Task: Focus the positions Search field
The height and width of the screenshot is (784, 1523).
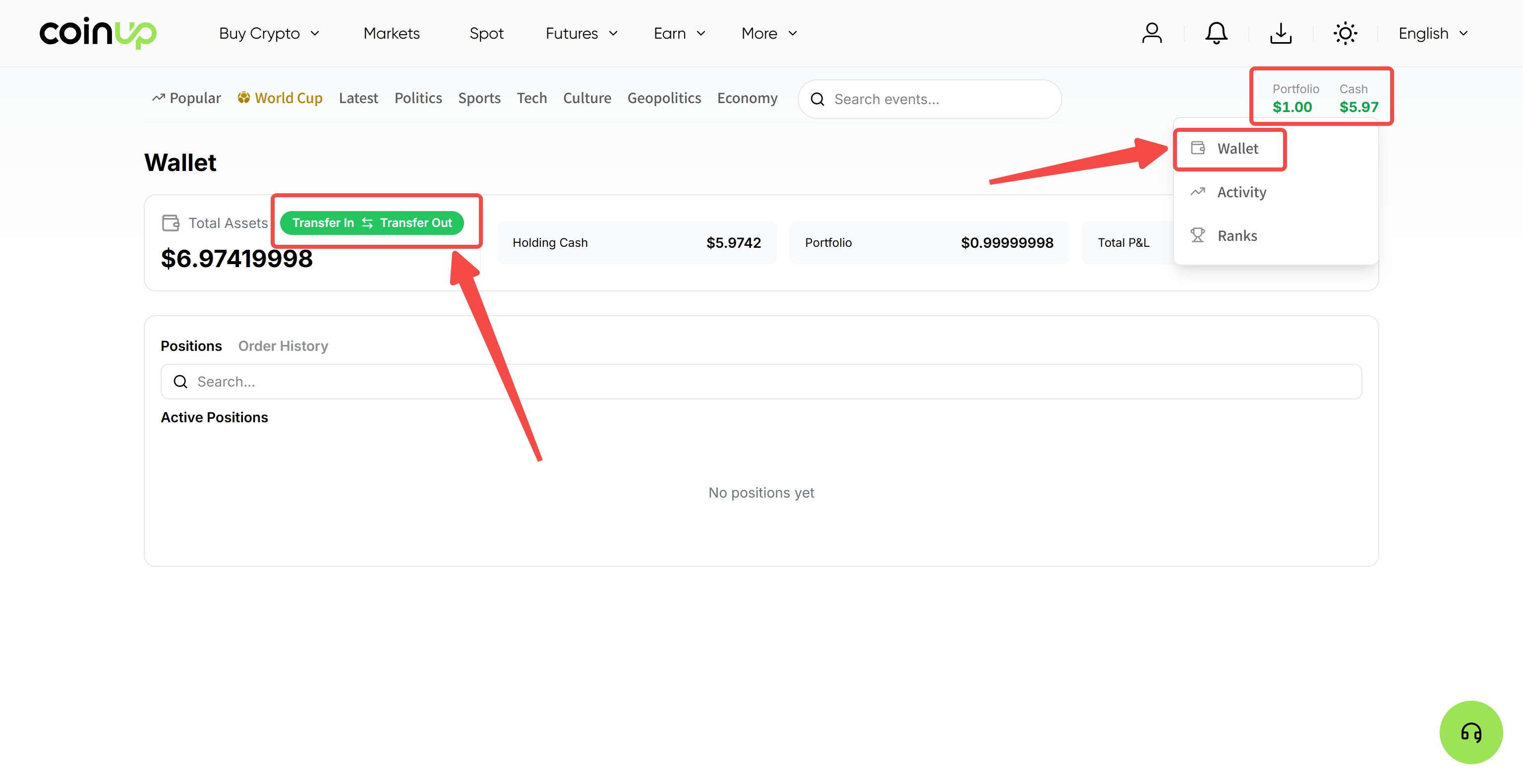Action: 761,382
